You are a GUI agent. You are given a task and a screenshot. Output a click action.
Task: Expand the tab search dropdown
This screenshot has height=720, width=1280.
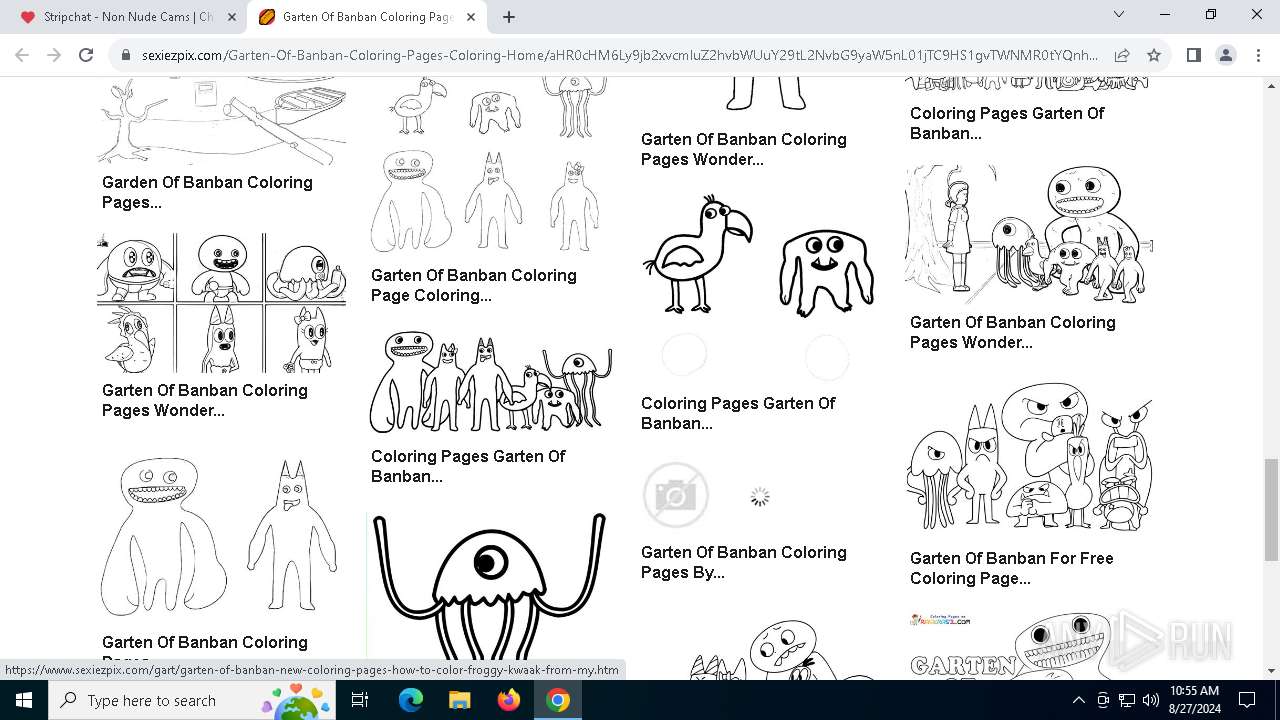point(1119,14)
